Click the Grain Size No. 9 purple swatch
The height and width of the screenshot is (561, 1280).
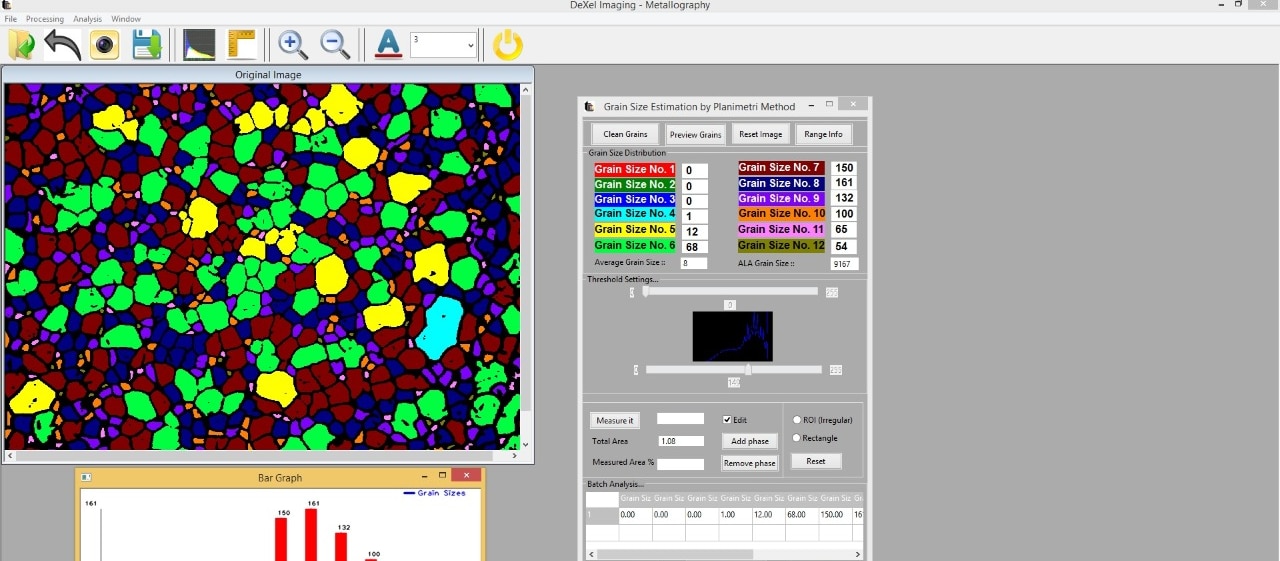(782, 198)
